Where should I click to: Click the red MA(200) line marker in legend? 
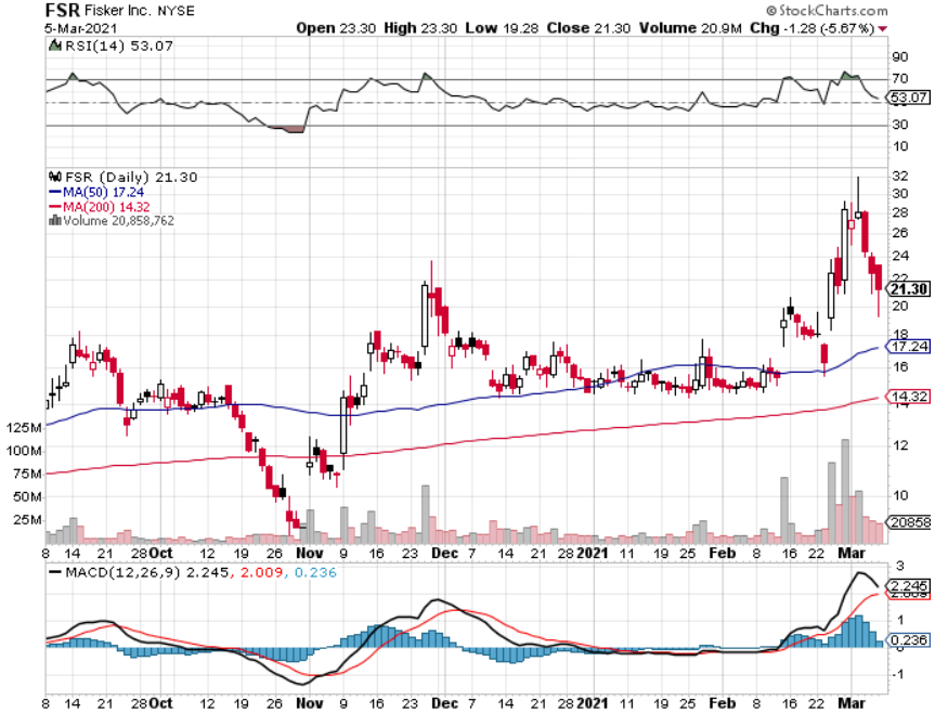(x=54, y=207)
